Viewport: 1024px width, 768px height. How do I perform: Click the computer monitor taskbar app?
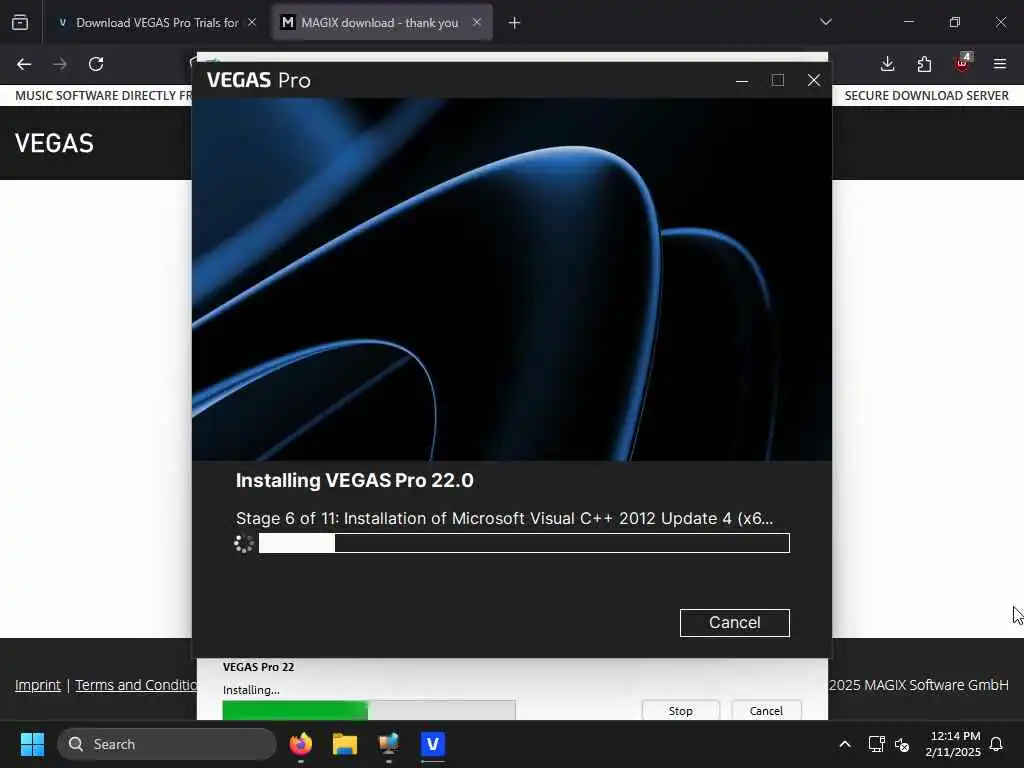(389, 744)
